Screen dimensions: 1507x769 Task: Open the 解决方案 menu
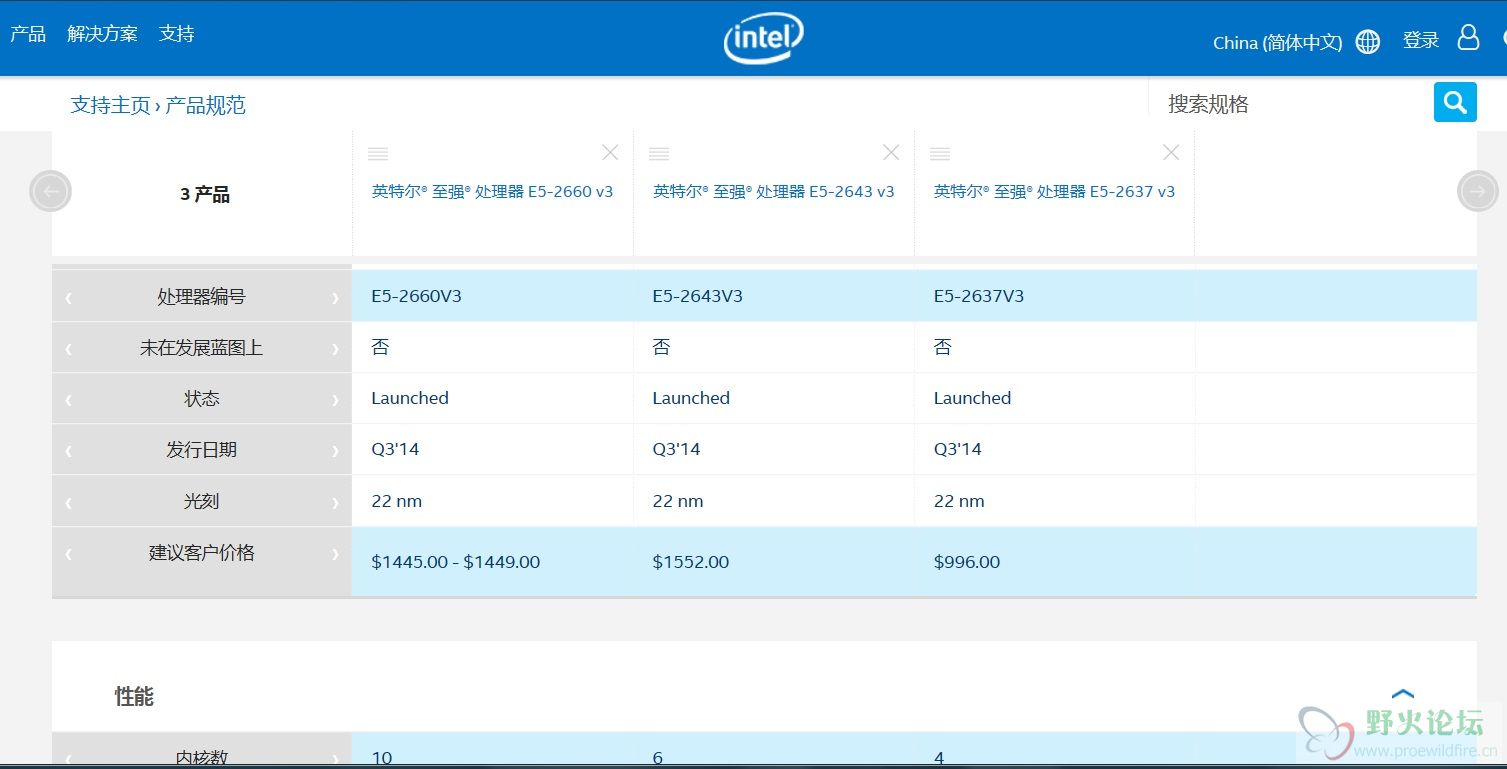point(102,34)
